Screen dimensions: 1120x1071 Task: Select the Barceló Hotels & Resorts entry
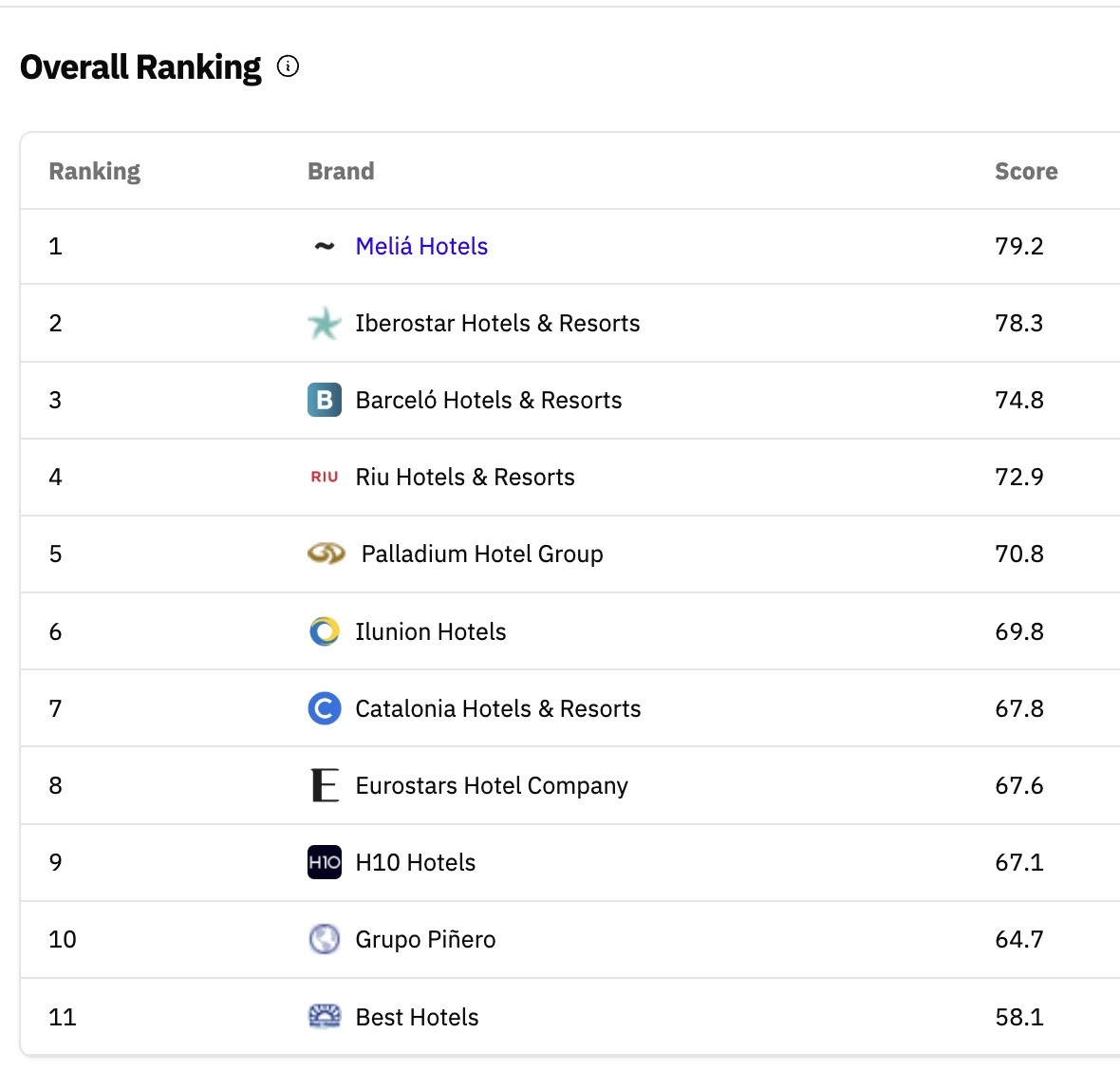[489, 400]
